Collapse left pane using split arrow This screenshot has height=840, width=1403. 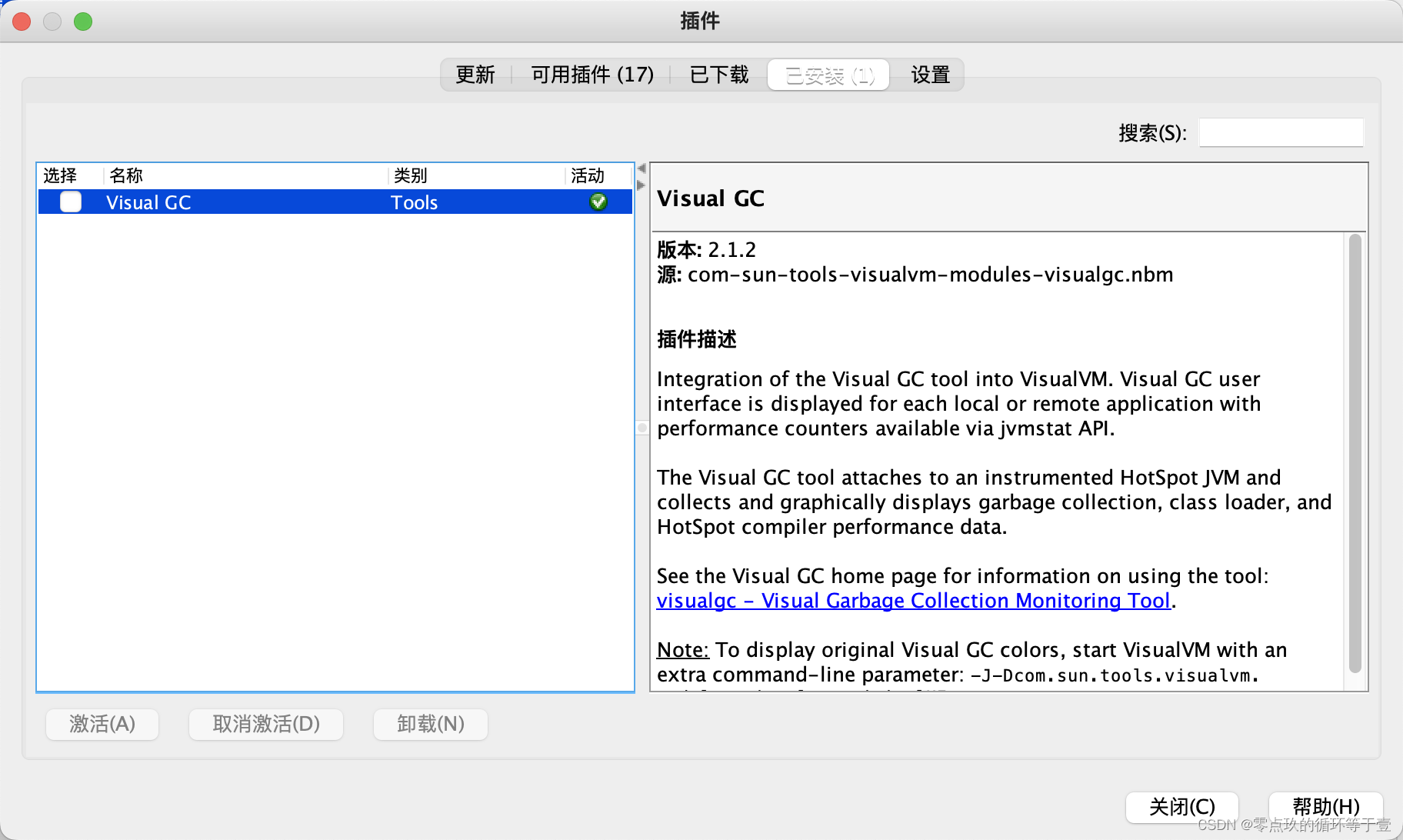[x=642, y=168]
